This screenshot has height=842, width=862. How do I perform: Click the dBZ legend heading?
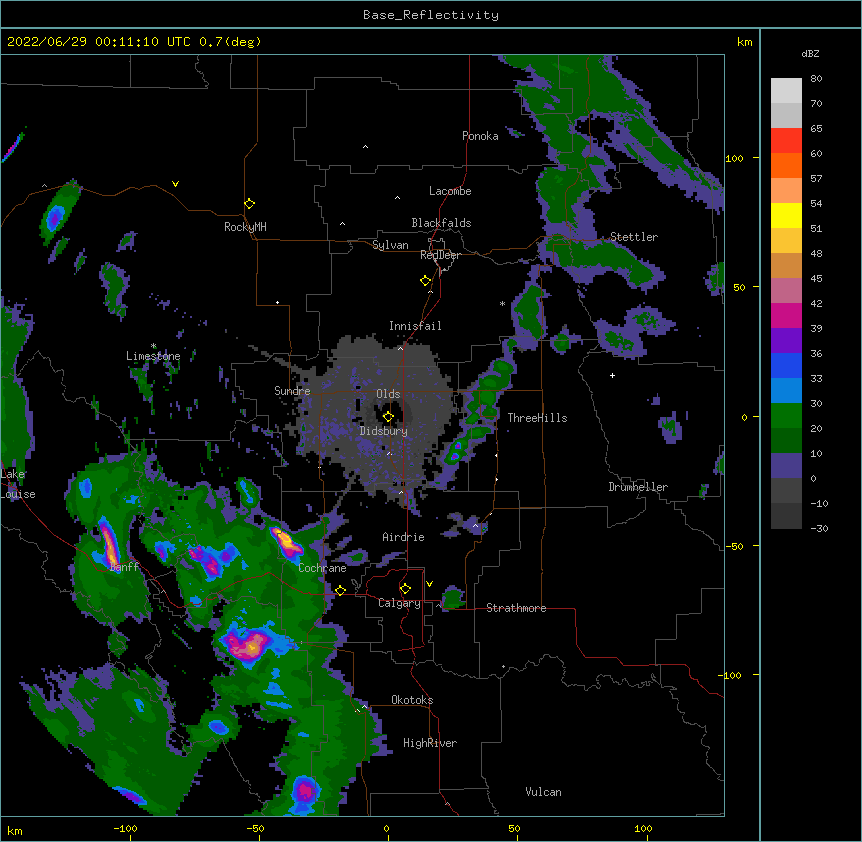click(x=810, y=53)
